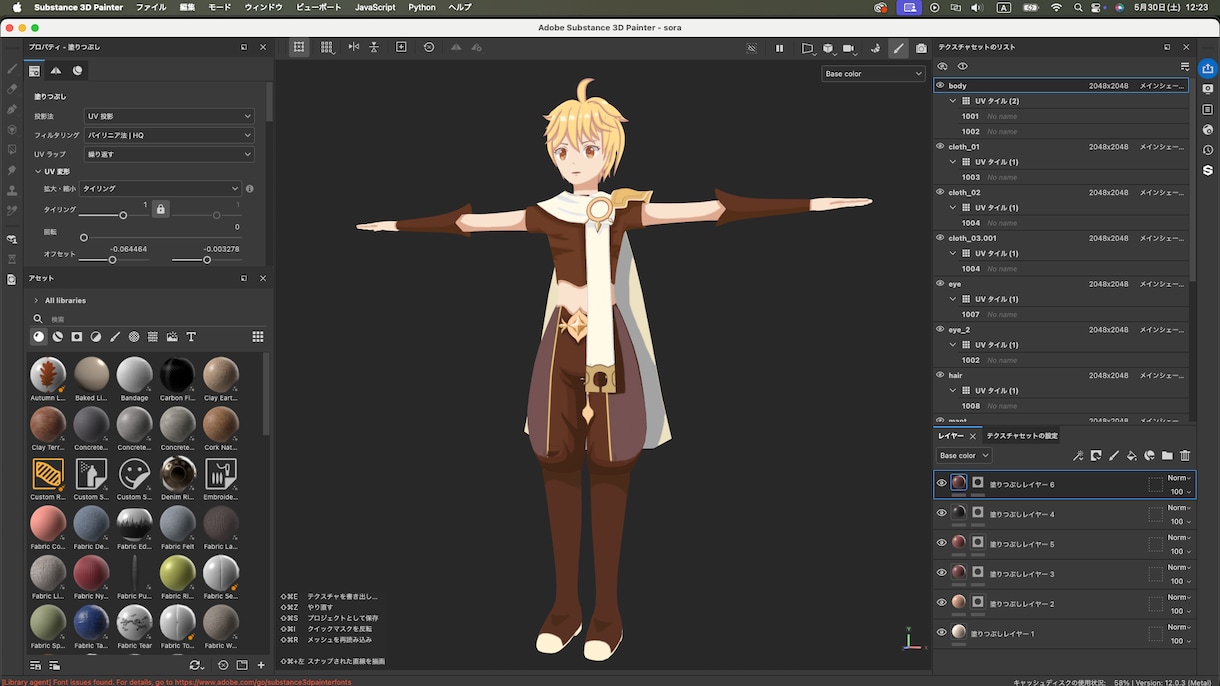Add a paint layer with the brush icon
This screenshot has height=686, width=1220.
[1114, 456]
